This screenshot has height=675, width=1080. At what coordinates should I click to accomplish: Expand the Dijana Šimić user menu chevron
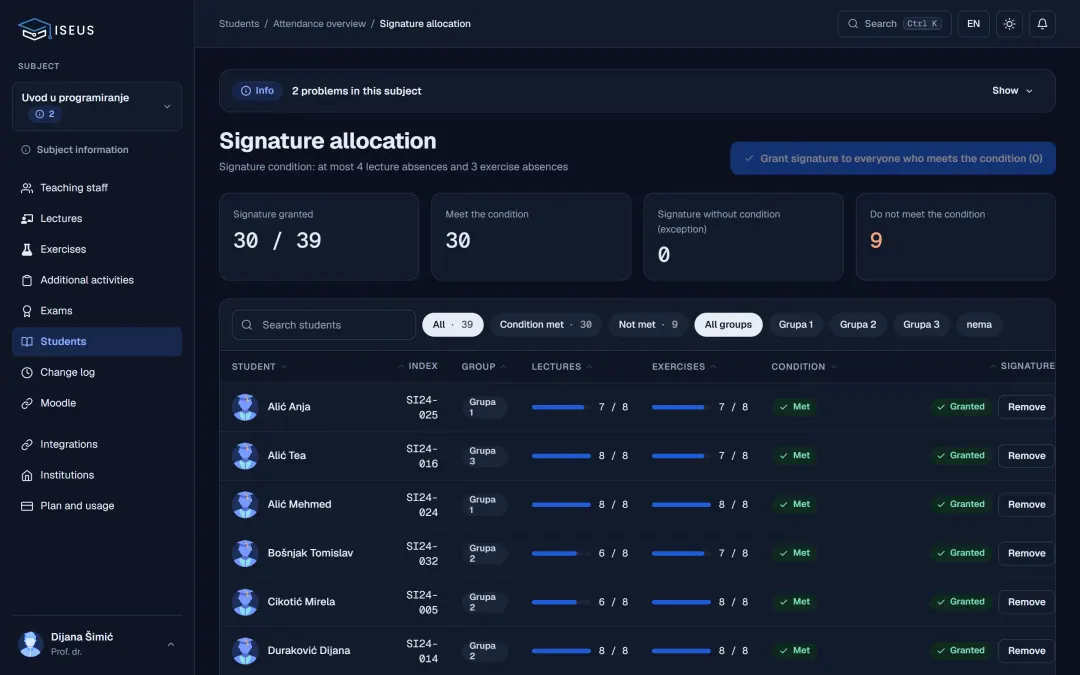click(x=171, y=645)
